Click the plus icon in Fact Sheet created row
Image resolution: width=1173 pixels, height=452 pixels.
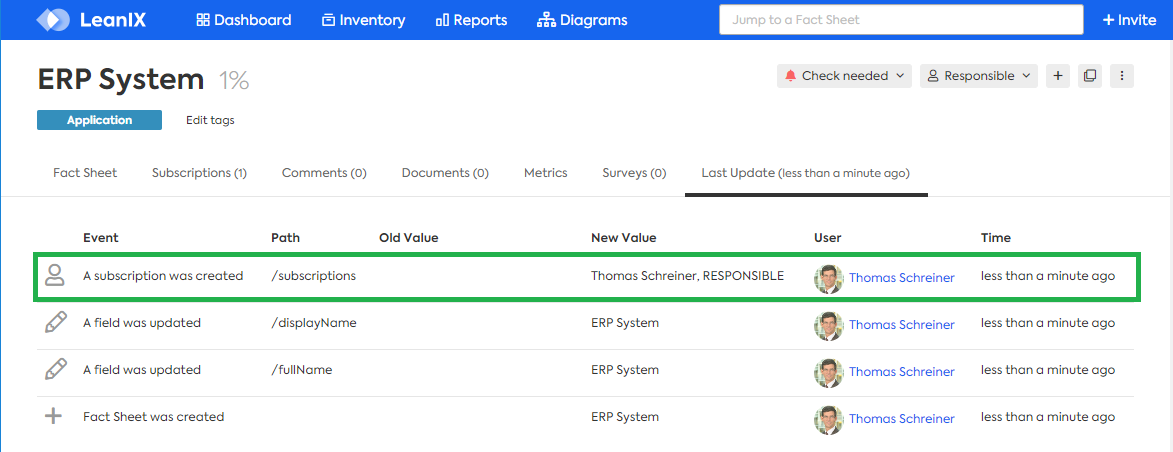53,417
